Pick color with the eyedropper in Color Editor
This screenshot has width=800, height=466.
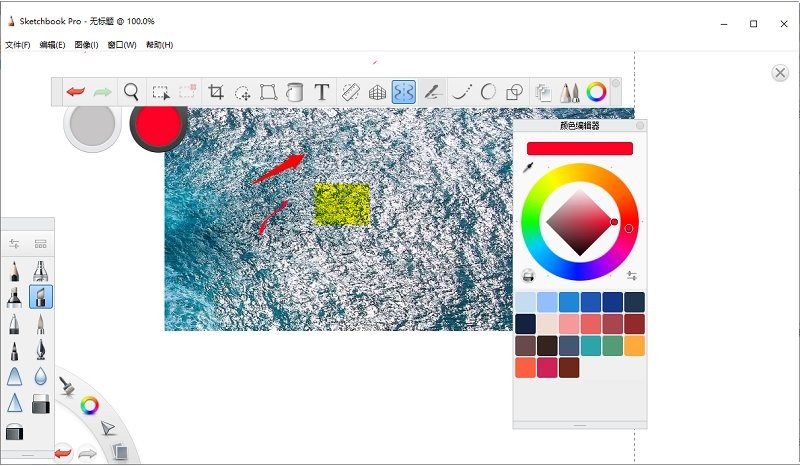(528, 167)
